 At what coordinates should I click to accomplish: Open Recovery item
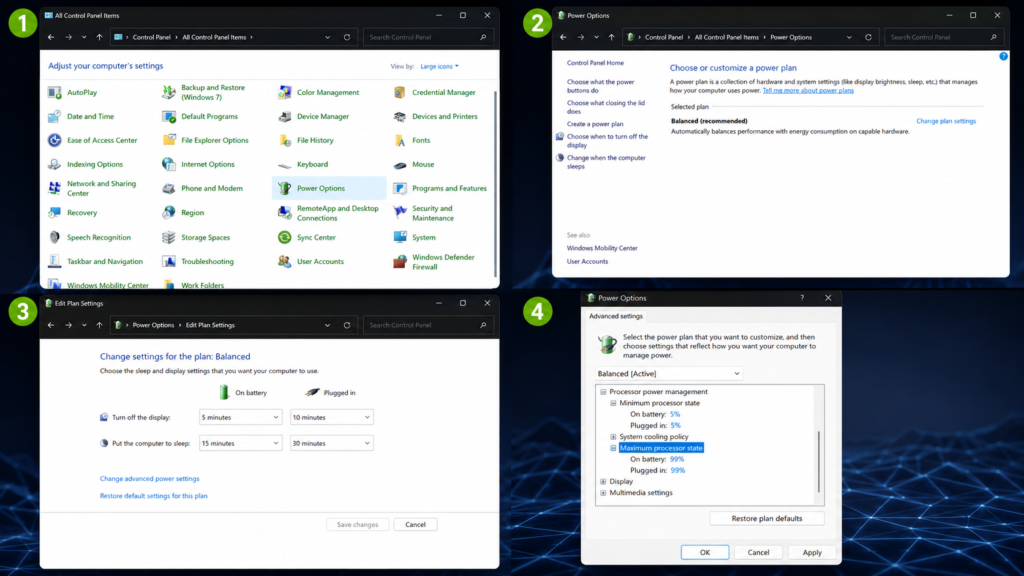72,213
